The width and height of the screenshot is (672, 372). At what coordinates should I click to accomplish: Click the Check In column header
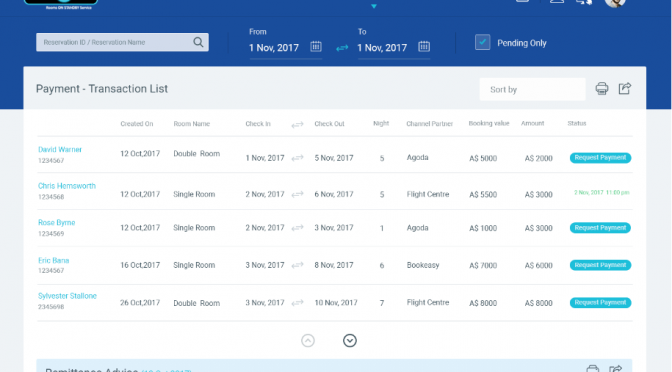click(x=258, y=124)
